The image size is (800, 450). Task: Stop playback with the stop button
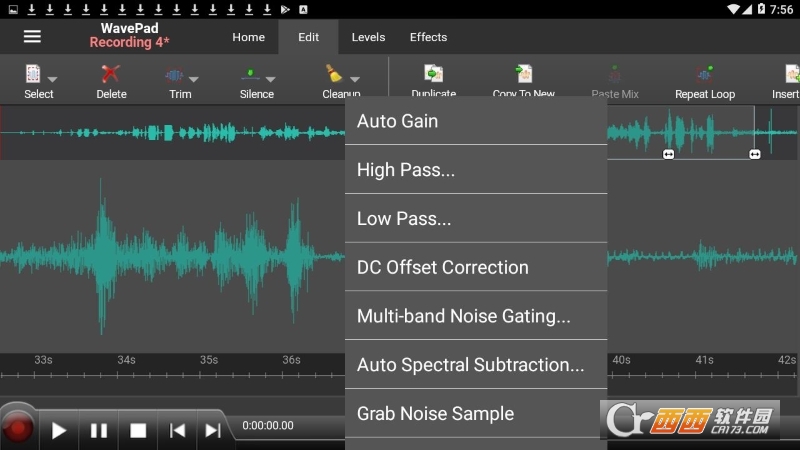click(138, 430)
